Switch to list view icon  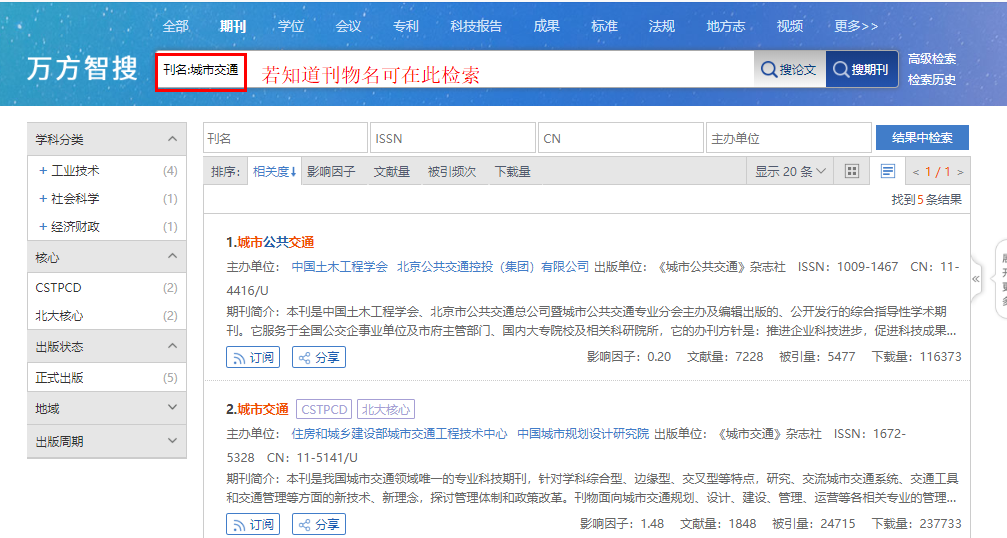pyautogui.click(x=888, y=171)
